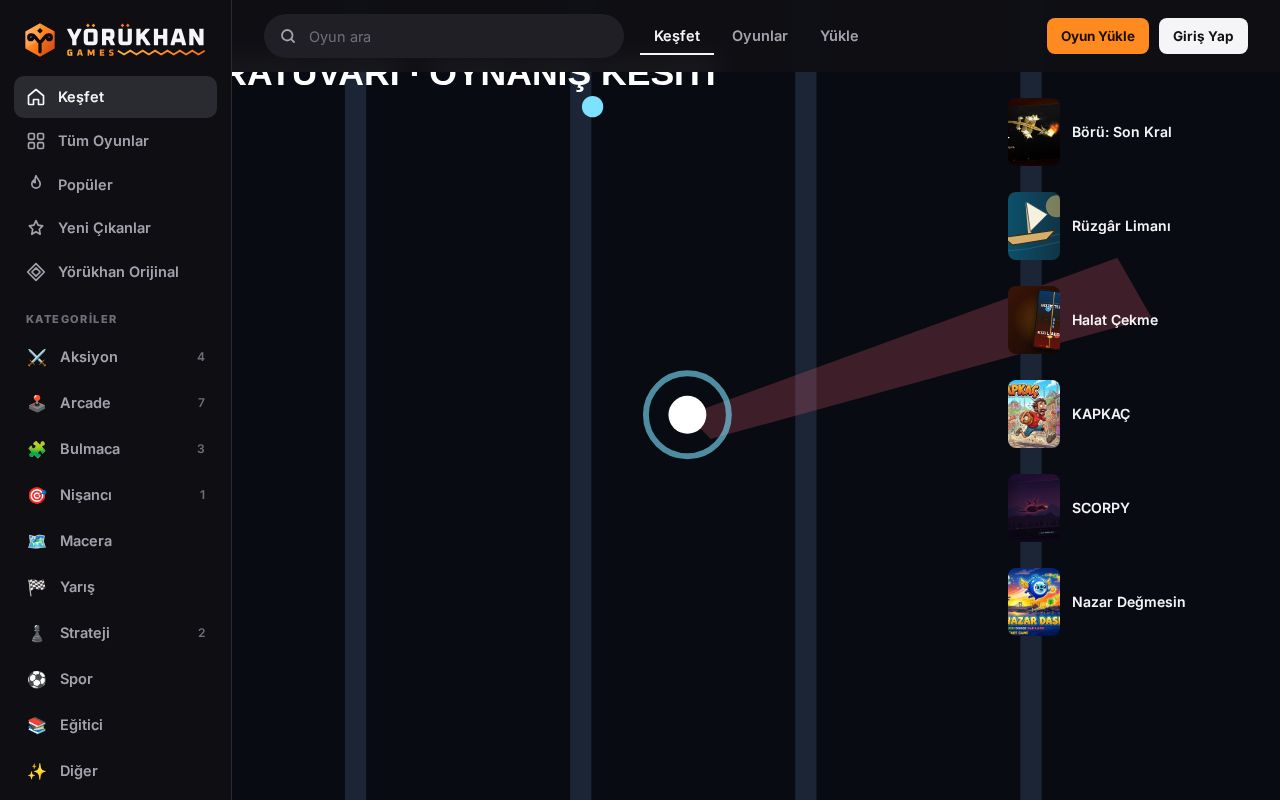Open the Bulmaca puzzle category
The height and width of the screenshot is (800, 1280).
(115, 449)
